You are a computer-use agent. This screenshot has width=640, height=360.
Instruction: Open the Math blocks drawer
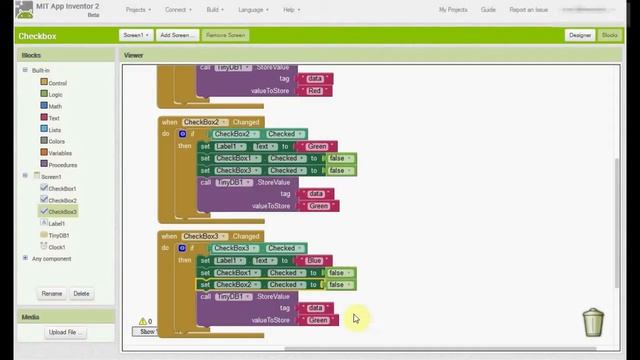pyautogui.click(x=51, y=106)
